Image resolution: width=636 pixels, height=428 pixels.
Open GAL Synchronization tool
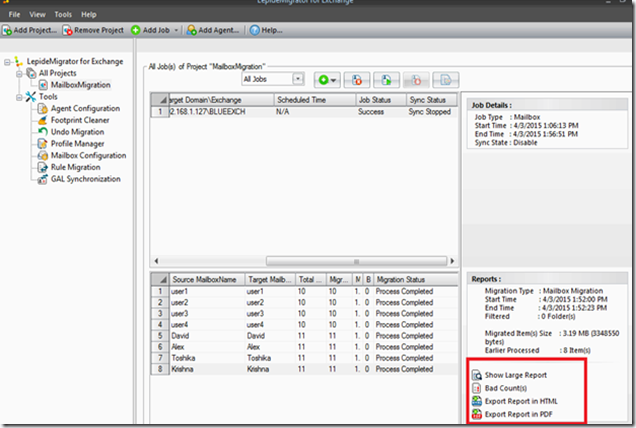(x=86, y=179)
